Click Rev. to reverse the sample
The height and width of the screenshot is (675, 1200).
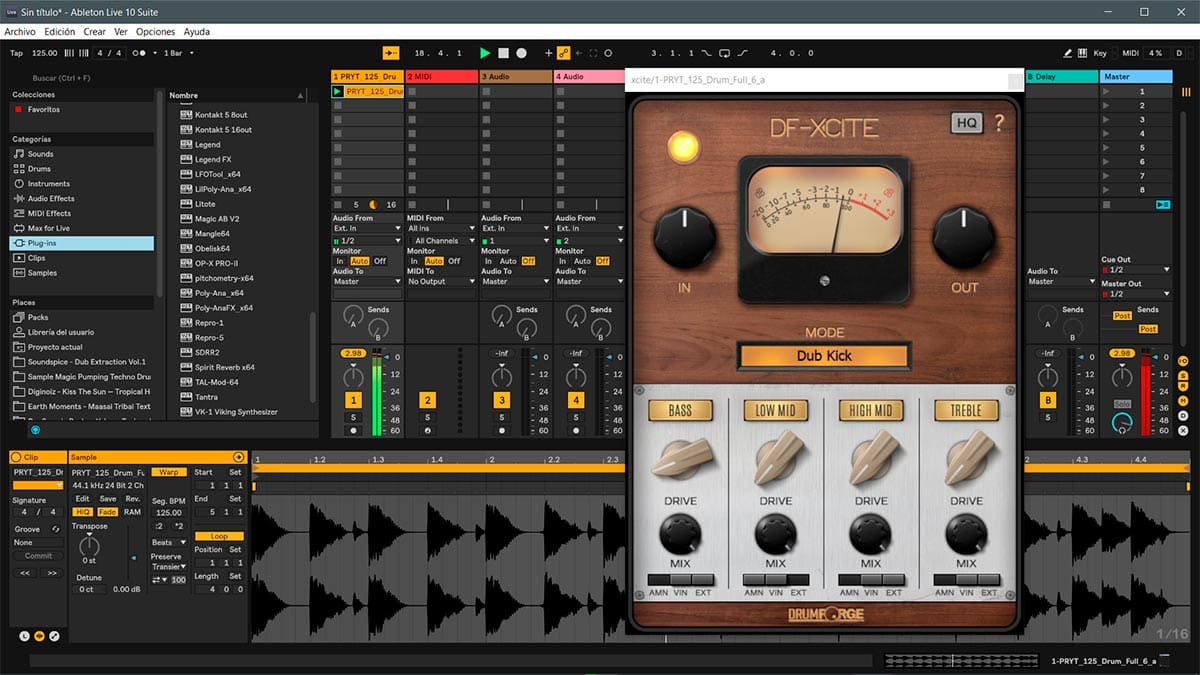[133, 498]
